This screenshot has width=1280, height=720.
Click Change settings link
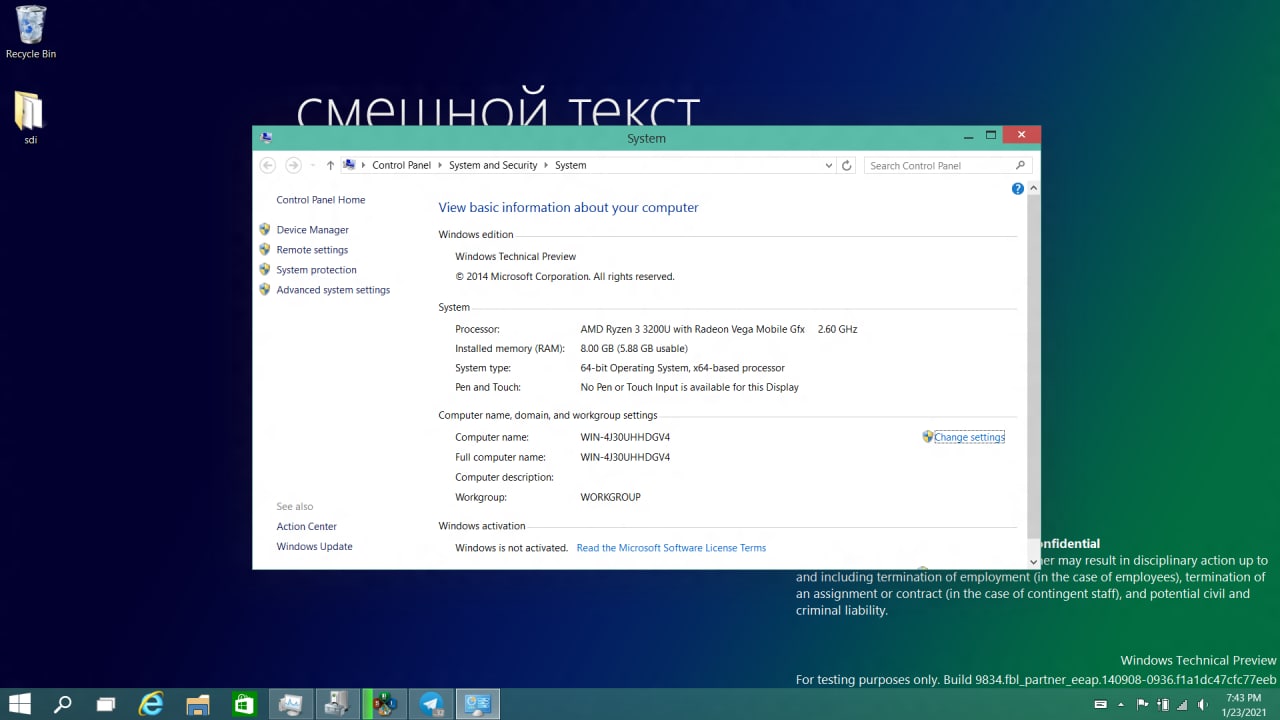click(x=969, y=437)
